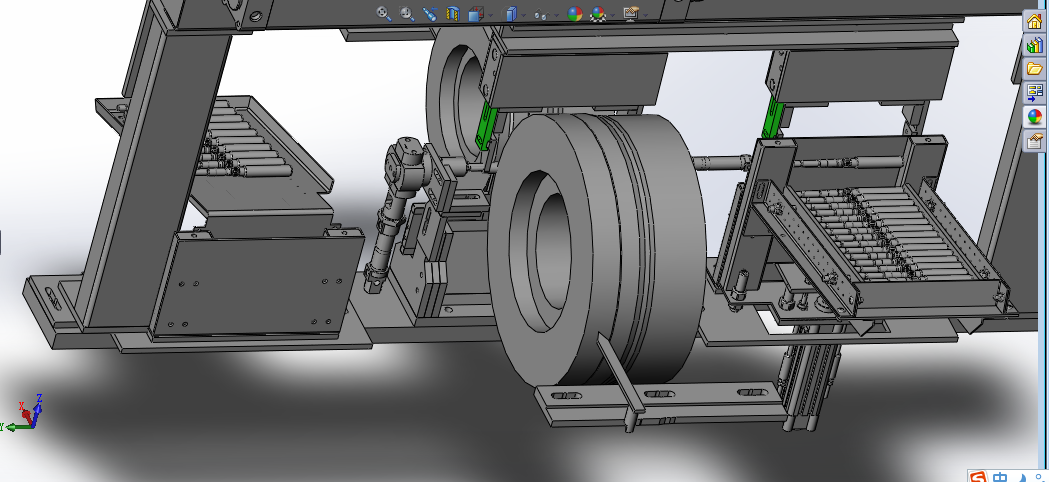This screenshot has height=482, width=1049.
Task: Expand the Display Style dropdown arrow
Action: tap(524, 15)
